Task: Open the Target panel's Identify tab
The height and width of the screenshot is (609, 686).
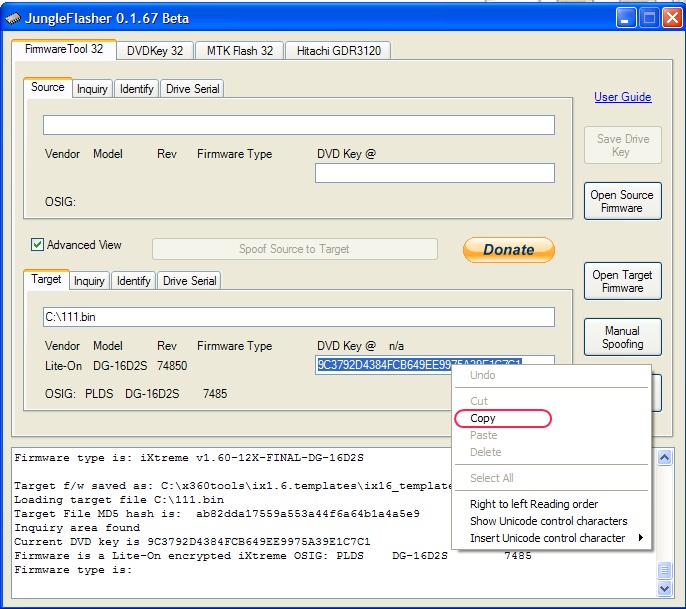Action: click(x=133, y=281)
